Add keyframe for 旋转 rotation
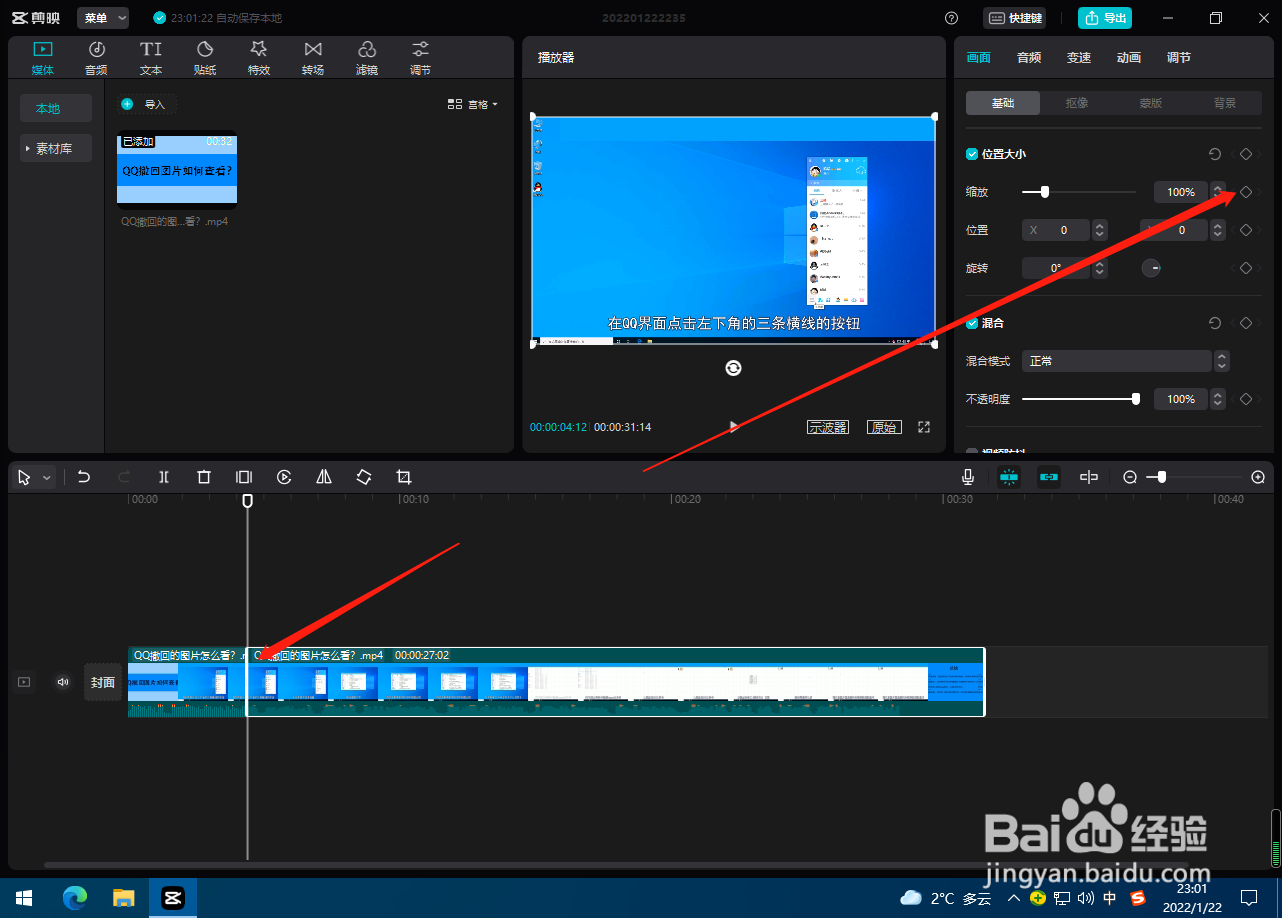 pyautogui.click(x=1246, y=268)
